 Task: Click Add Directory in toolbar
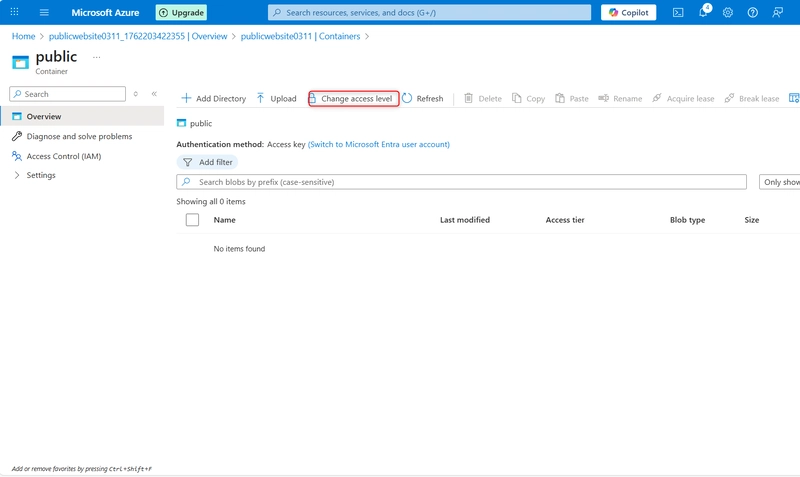click(213, 99)
